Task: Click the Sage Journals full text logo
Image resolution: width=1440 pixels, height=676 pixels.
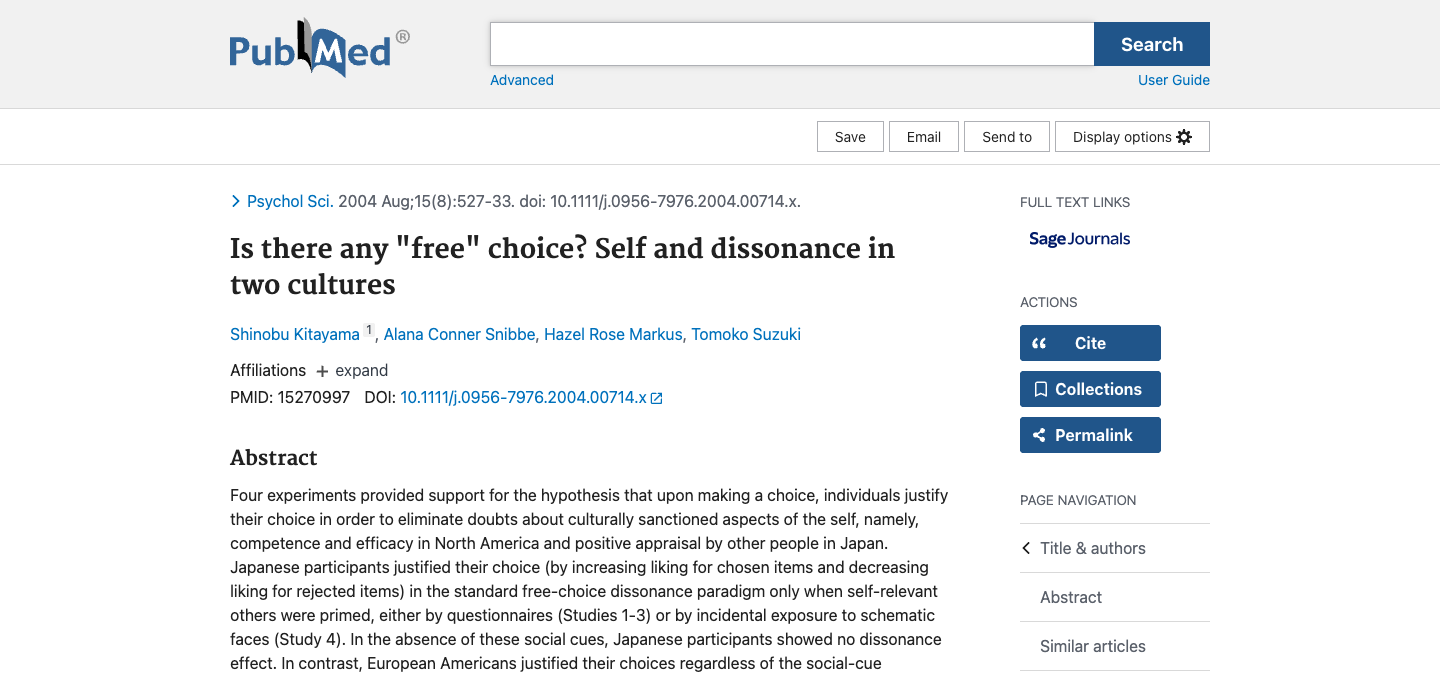Action: pyautogui.click(x=1080, y=239)
